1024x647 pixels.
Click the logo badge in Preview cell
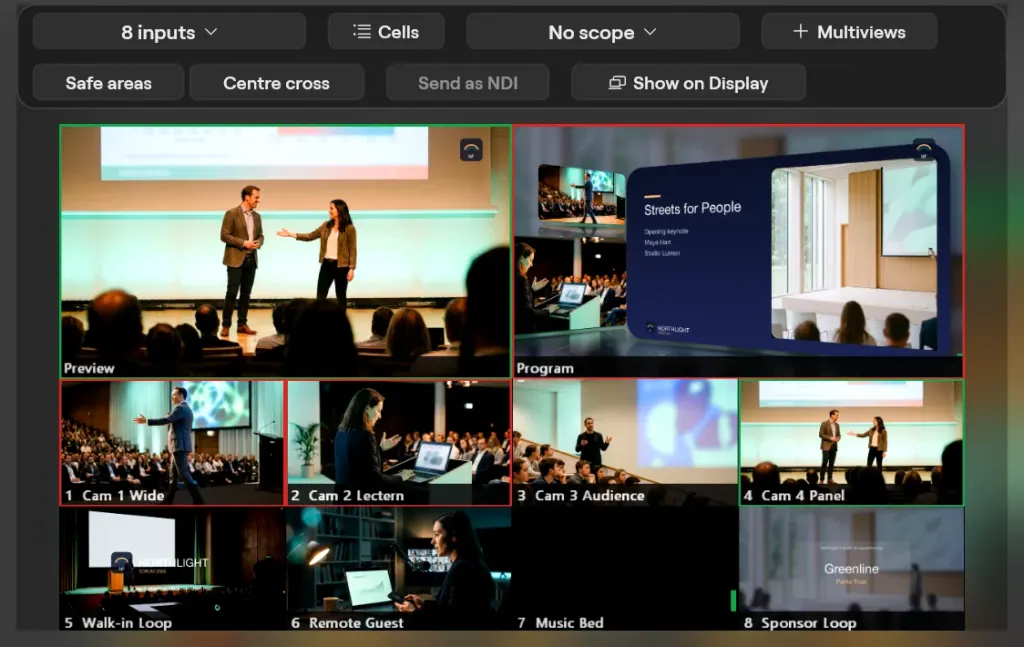pyautogui.click(x=471, y=150)
